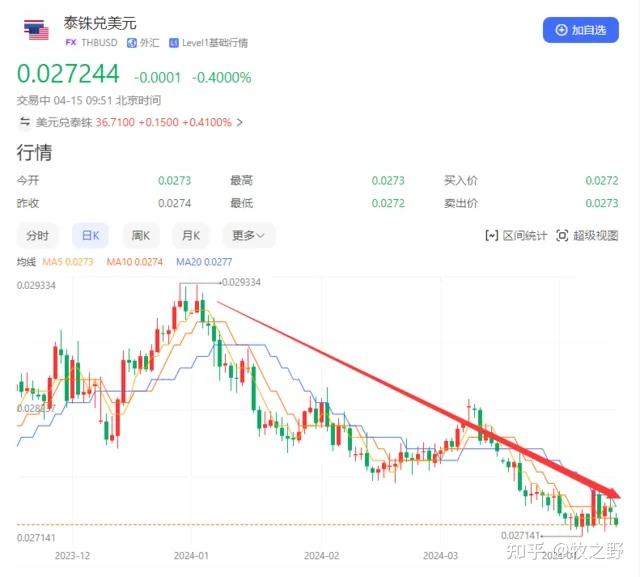Toggle the MA10 moving average line
The image size is (640, 577).
pos(134,262)
